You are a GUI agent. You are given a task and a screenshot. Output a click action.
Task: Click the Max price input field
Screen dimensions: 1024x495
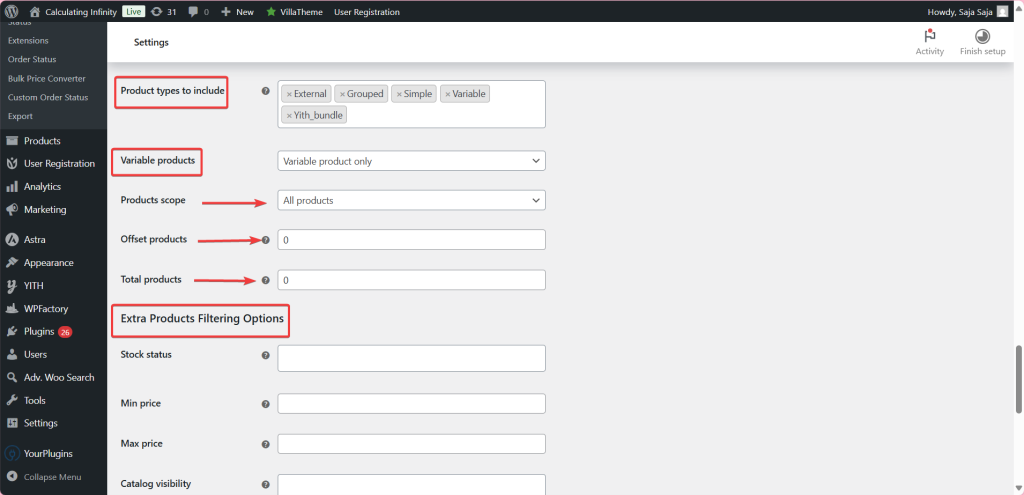411,444
